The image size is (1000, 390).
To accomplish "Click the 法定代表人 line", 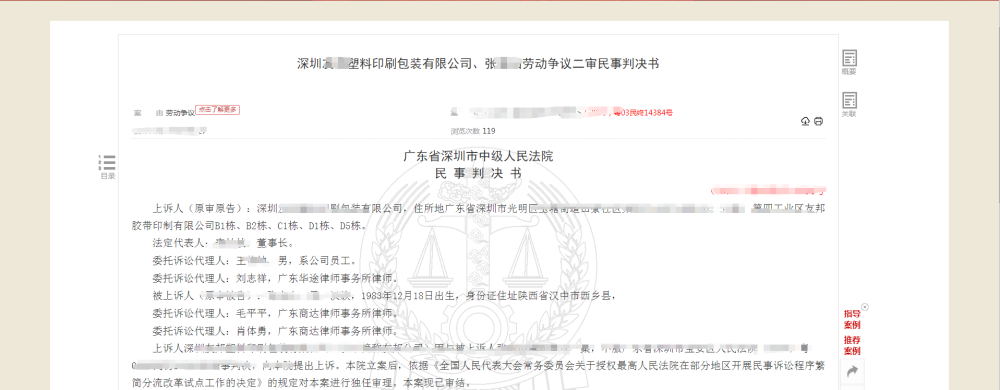I will point(223,243).
